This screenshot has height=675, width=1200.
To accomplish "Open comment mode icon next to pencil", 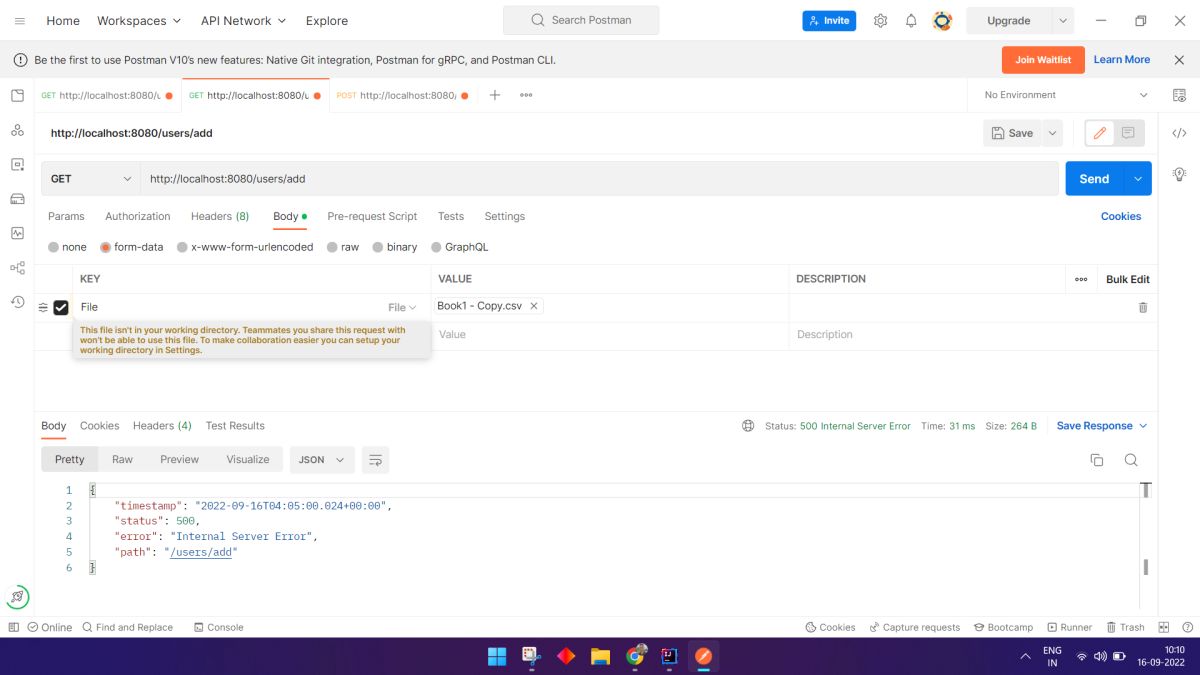I will pyautogui.click(x=1128, y=133).
